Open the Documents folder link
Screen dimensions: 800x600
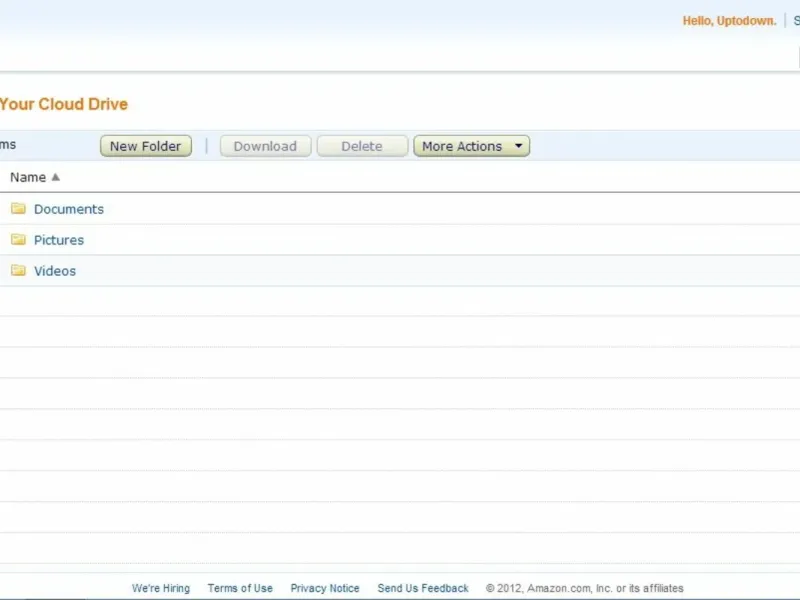point(69,209)
